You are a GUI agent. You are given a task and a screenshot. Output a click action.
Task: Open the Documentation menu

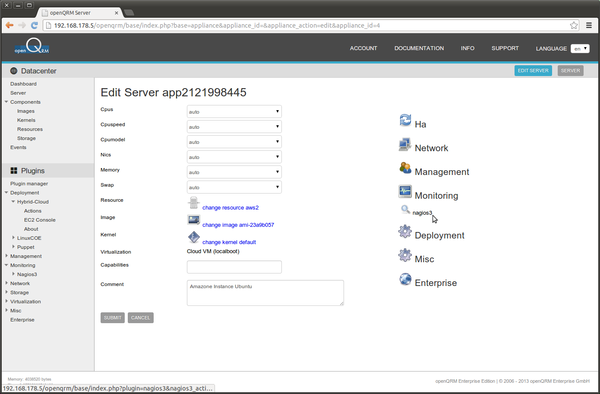tap(419, 48)
